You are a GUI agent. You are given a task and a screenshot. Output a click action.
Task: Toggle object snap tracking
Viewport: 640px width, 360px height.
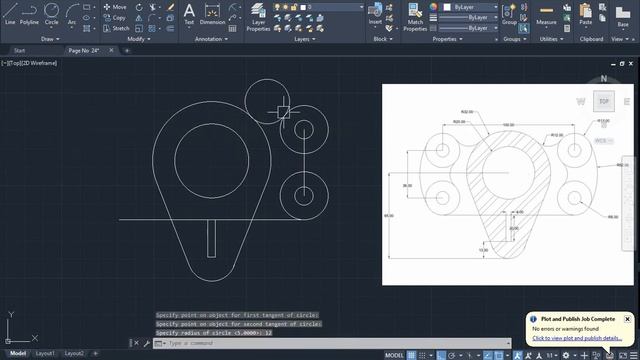[488, 355]
